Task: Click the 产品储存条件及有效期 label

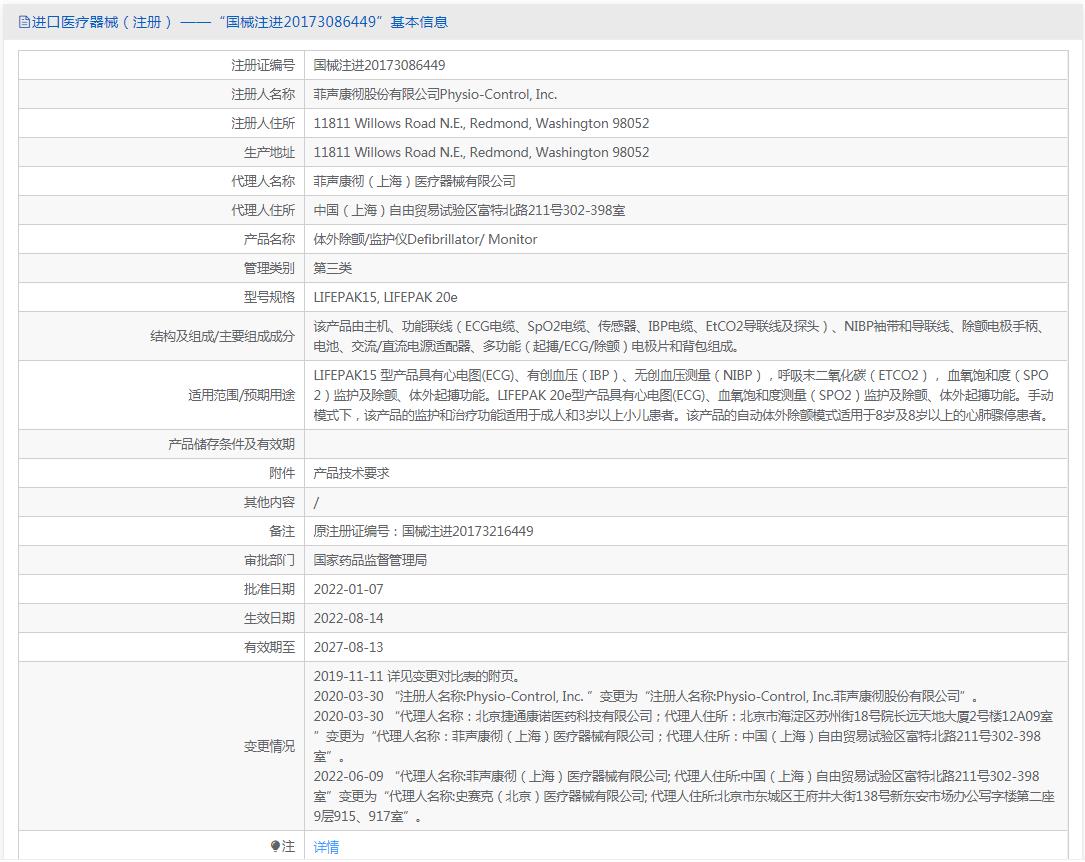Action: 231,444
